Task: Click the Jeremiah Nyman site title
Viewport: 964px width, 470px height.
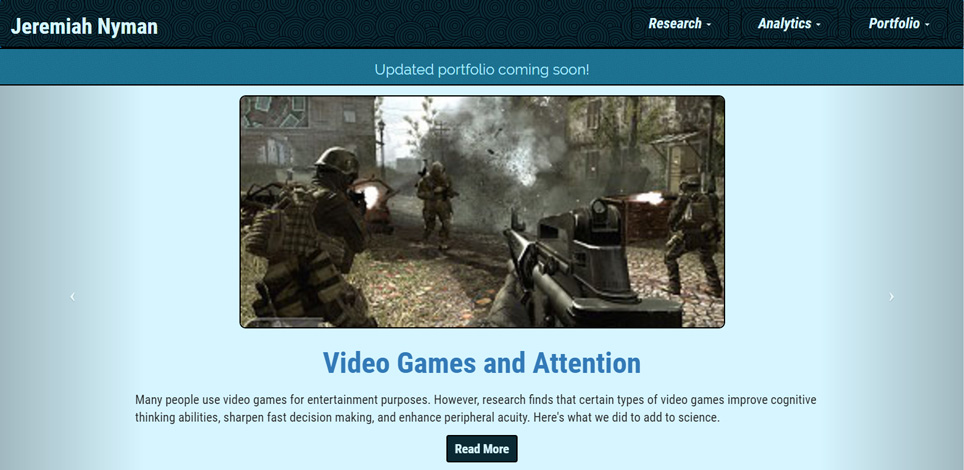Action: click(x=84, y=26)
